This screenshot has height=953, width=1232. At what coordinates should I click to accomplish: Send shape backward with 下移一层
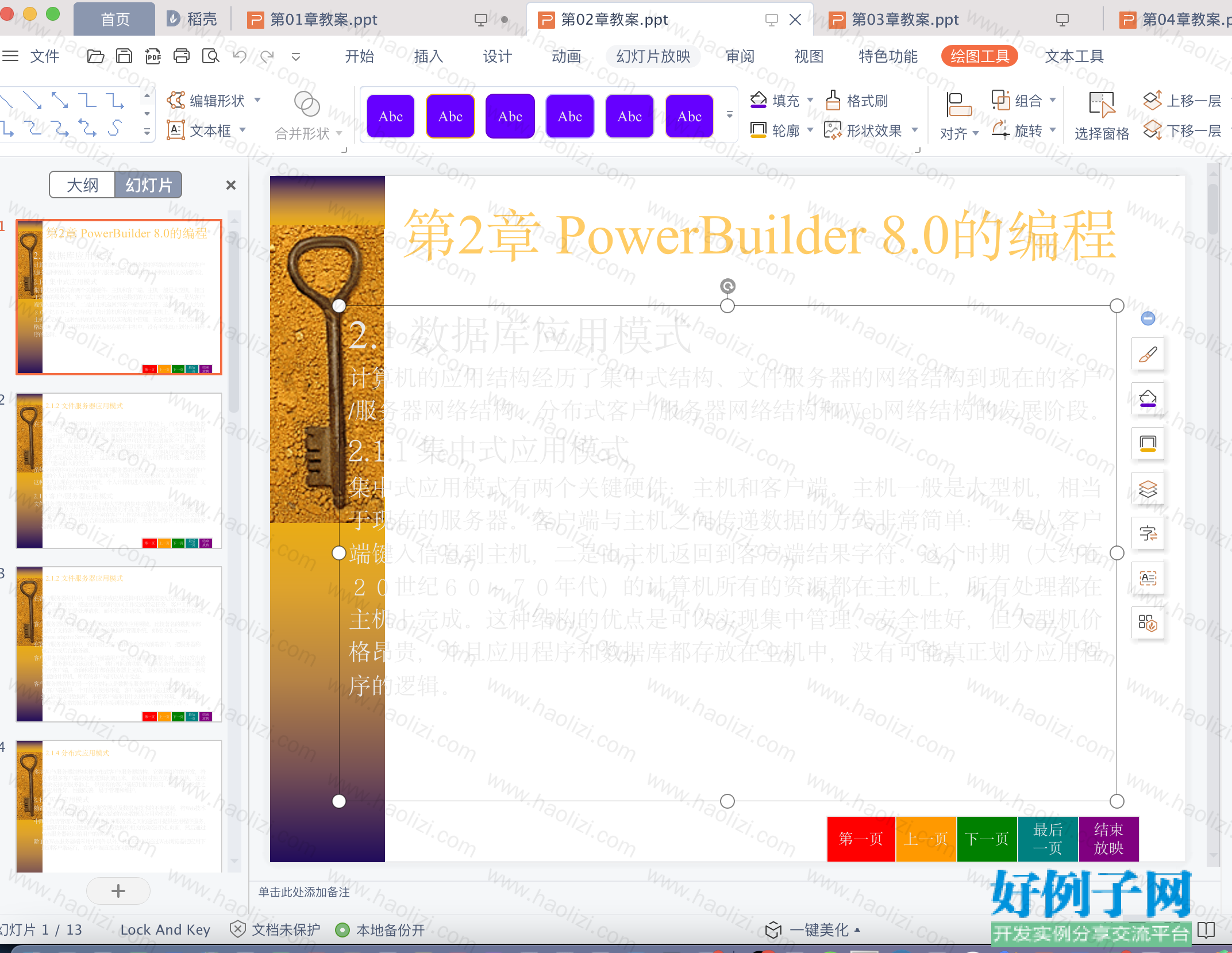(x=1183, y=131)
